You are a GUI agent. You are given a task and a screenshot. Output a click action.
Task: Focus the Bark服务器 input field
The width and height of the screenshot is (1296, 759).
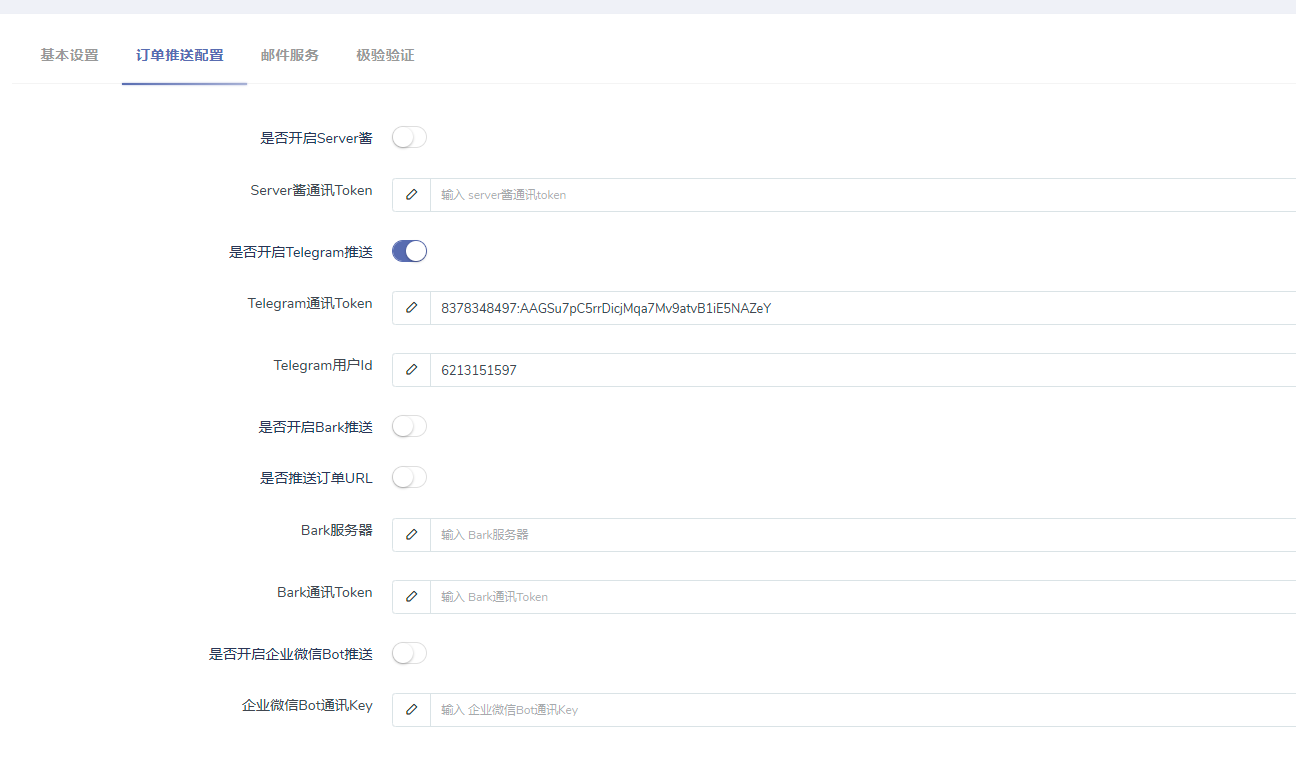coord(863,535)
